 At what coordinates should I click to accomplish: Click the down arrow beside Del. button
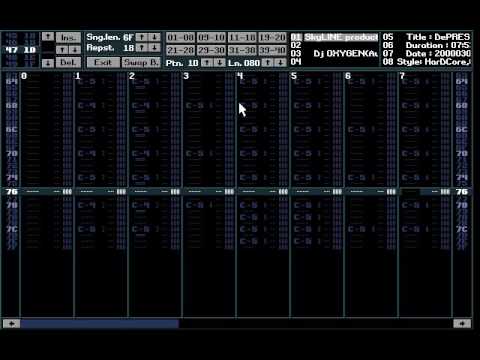(48, 62)
